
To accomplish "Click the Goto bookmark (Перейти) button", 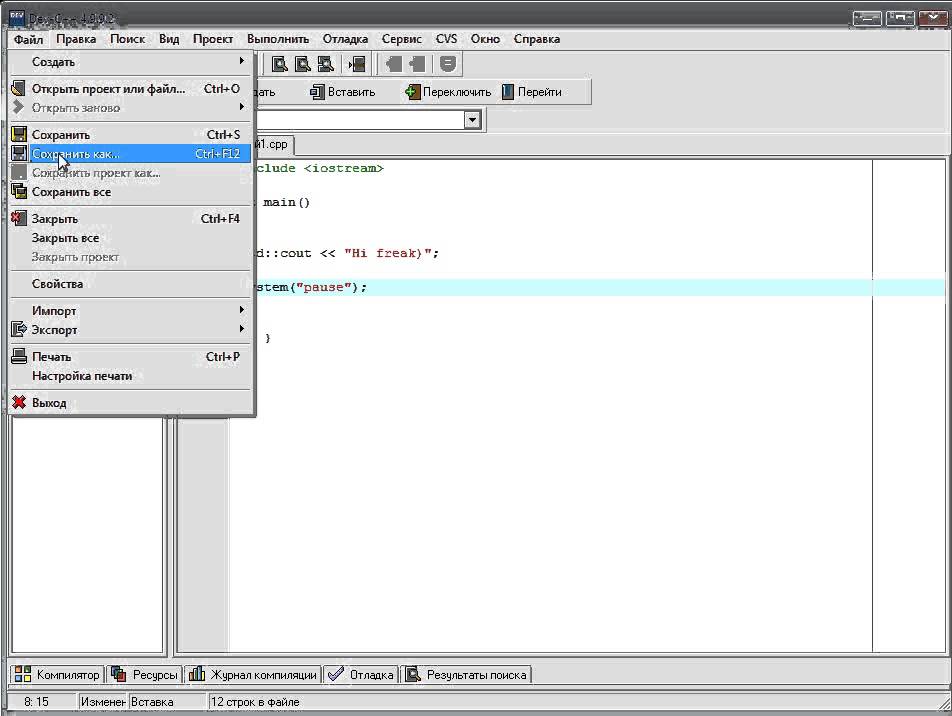I will click(532, 92).
